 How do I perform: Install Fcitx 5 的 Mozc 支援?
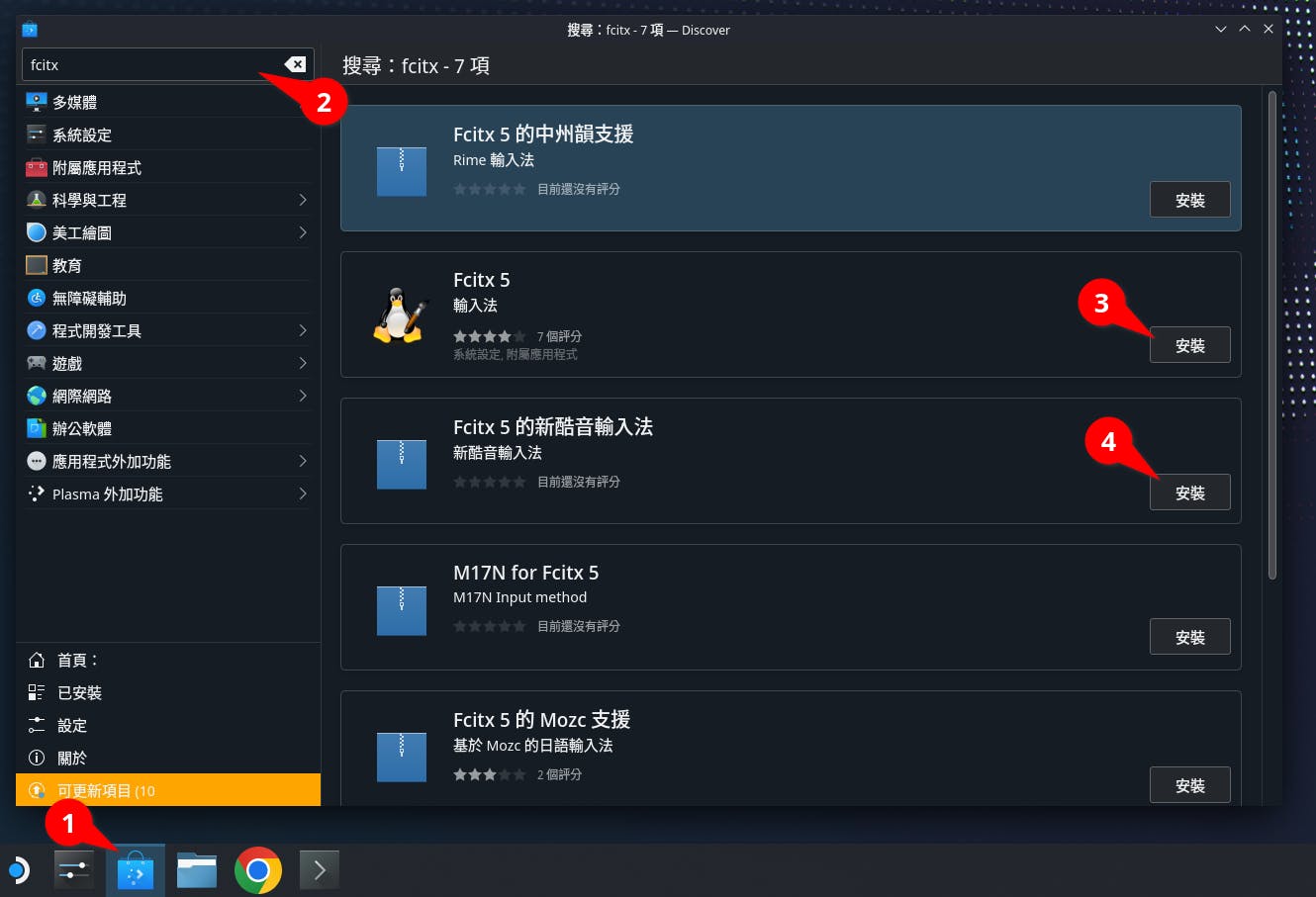(x=1189, y=785)
